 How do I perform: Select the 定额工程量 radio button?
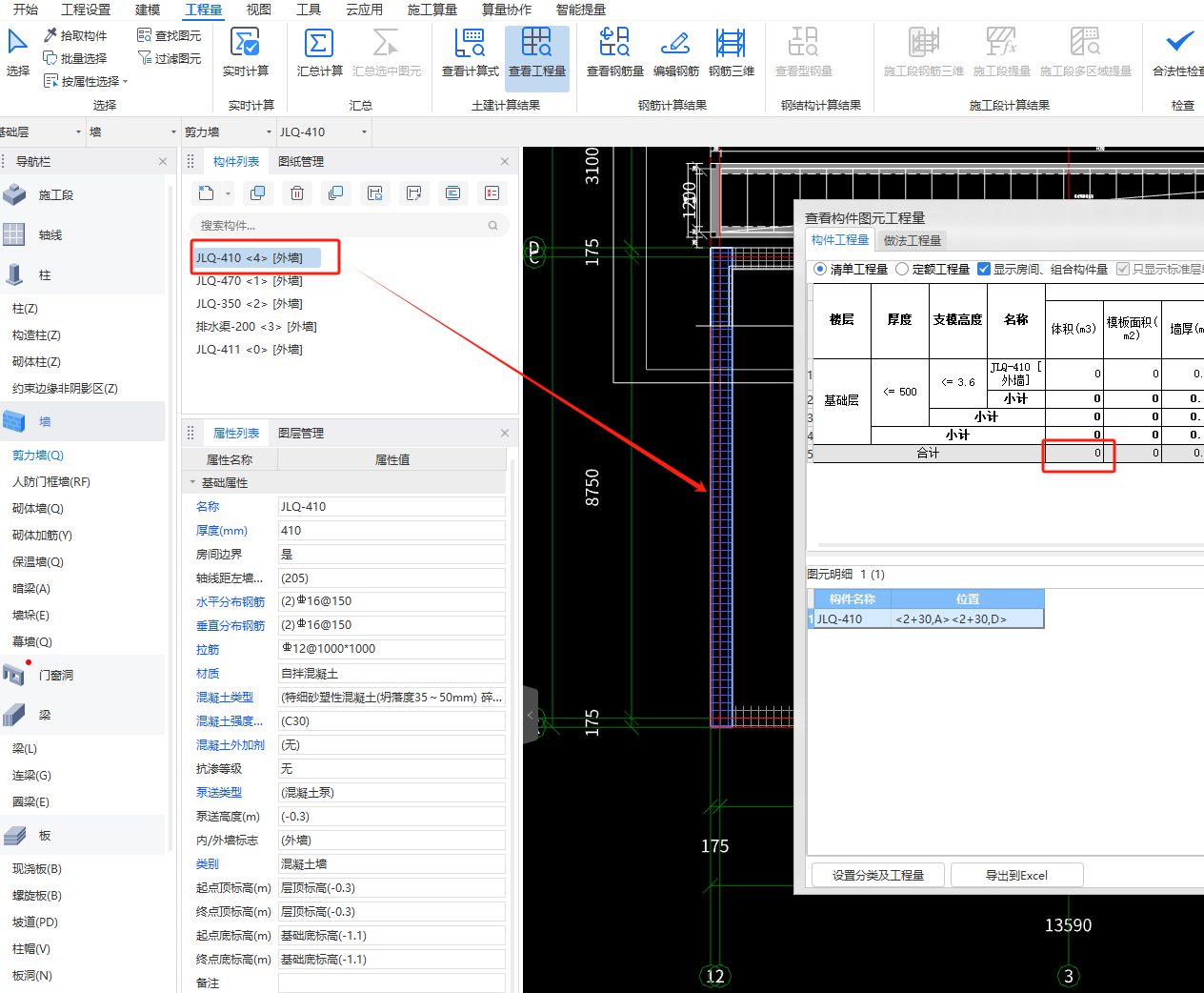(902, 270)
